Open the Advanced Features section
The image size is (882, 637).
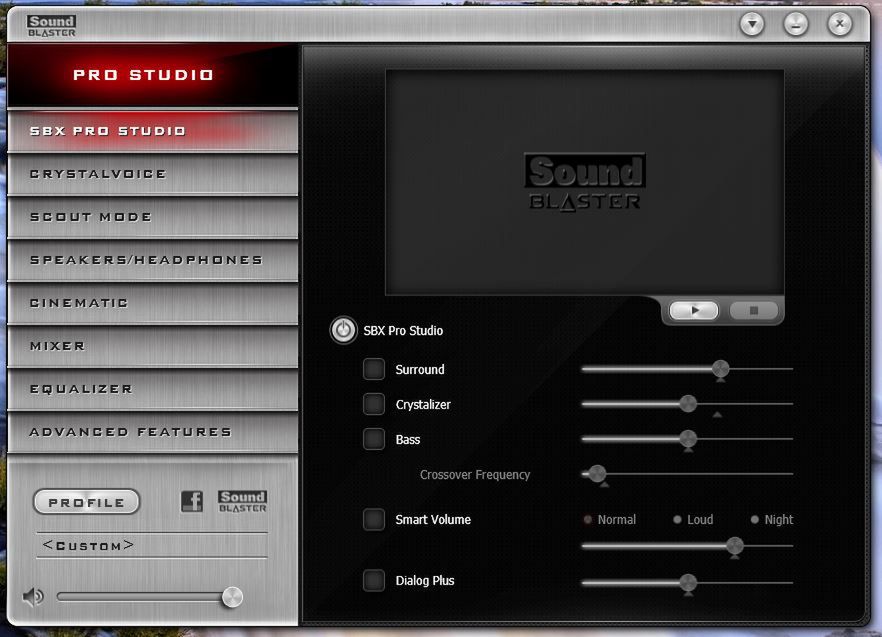coord(152,432)
